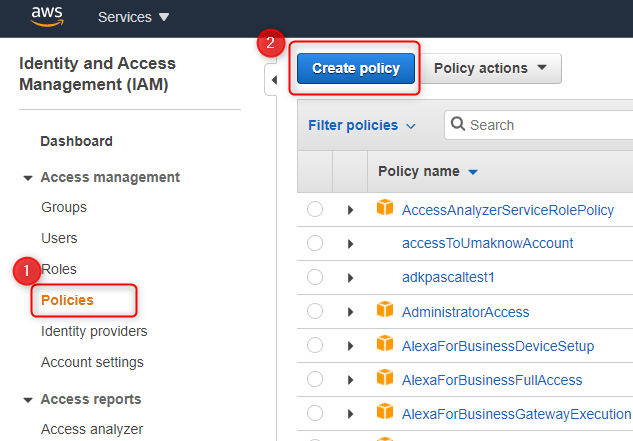633x441 pixels.
Task: Click the search magnifier icon
Action: [458, 124]
